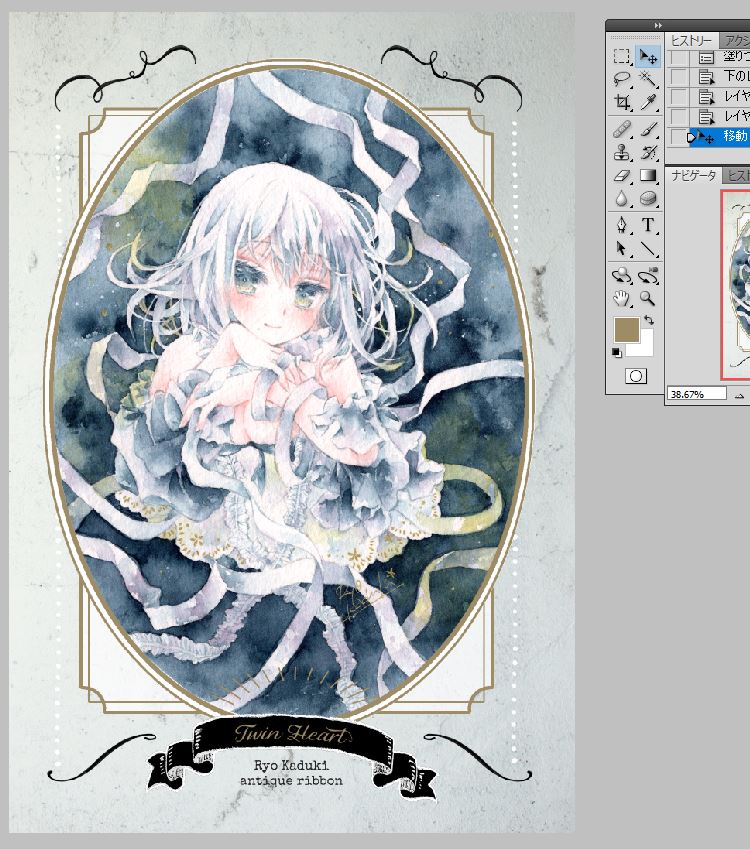Select the 移動 history state

pyautogui.click(x=719, y=136)
